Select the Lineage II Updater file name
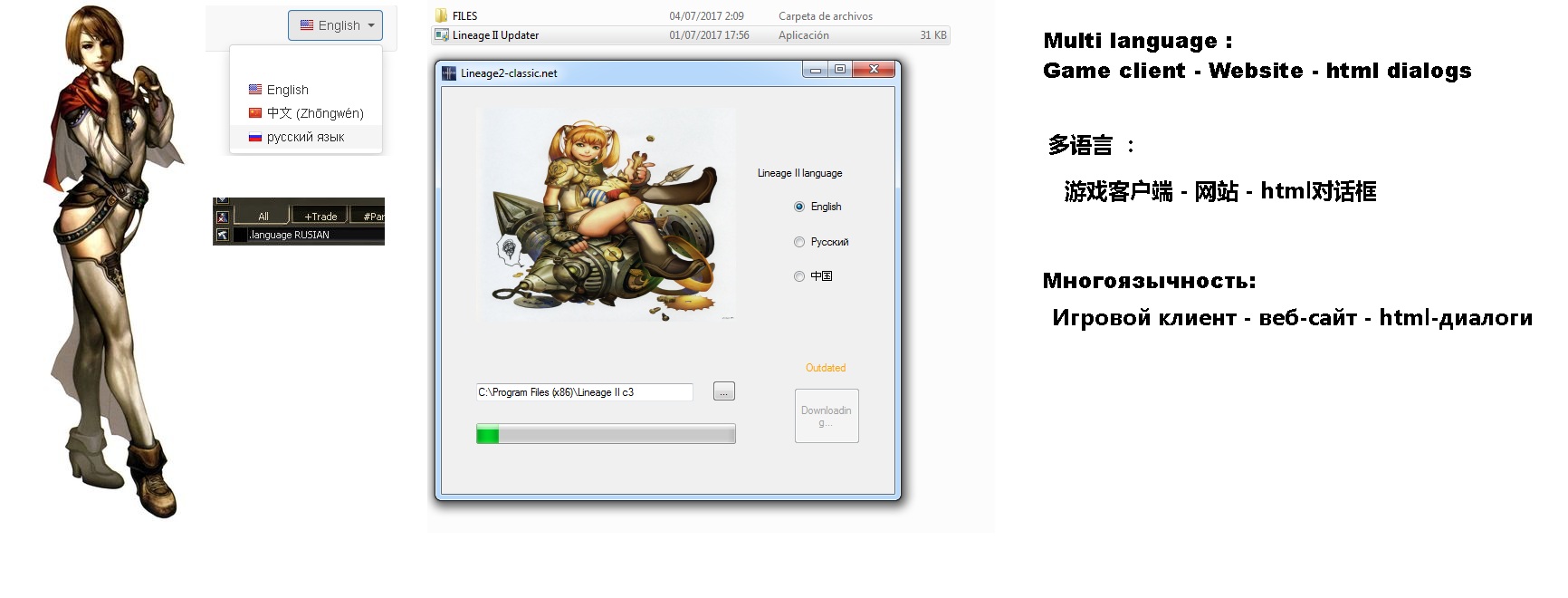This screenshot has width=1568, height=598. (495, 35)
